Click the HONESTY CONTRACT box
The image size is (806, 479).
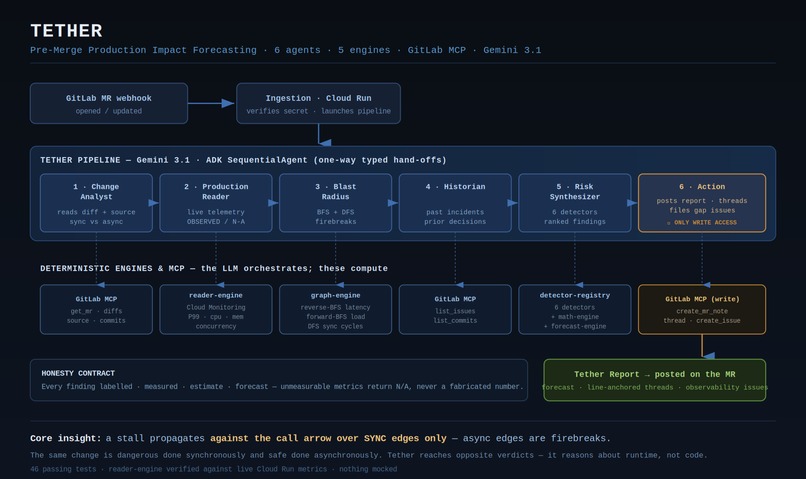tap(279, 380)
